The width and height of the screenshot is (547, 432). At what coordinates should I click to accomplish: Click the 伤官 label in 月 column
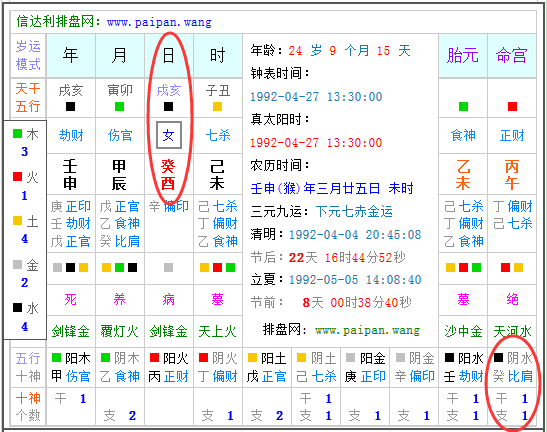point(120,135)
